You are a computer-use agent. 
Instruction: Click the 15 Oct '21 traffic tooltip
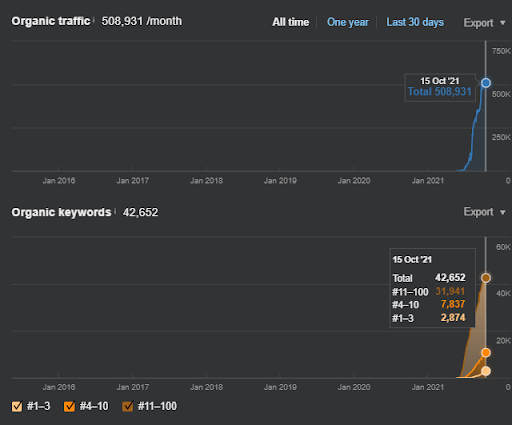coord(440,87)
